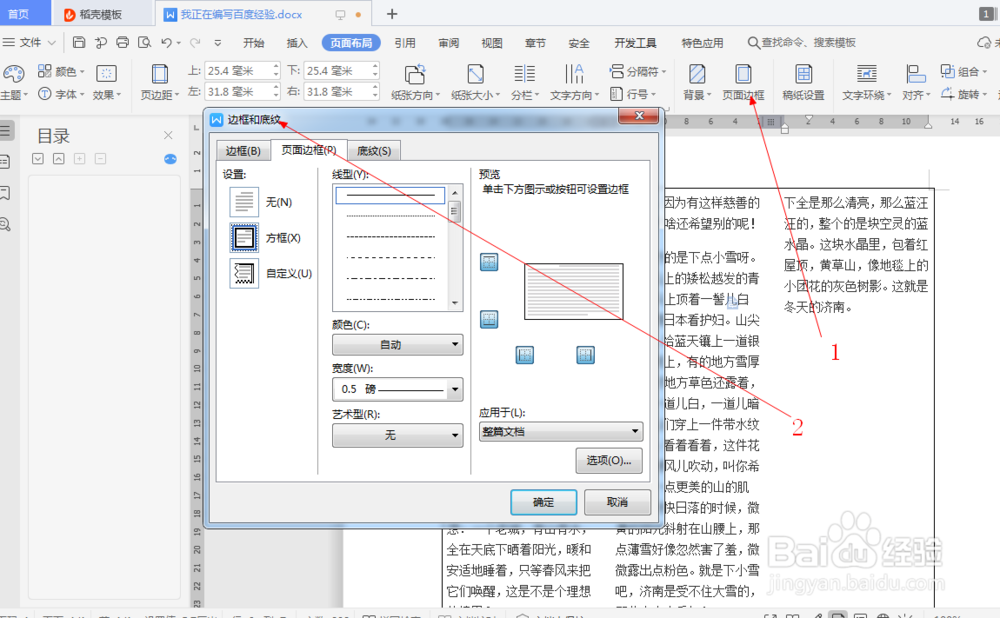The height and width of the screenshot is (618, 1000).
Task: Open 插入 ribbon tab
Action: coord(297,43)
